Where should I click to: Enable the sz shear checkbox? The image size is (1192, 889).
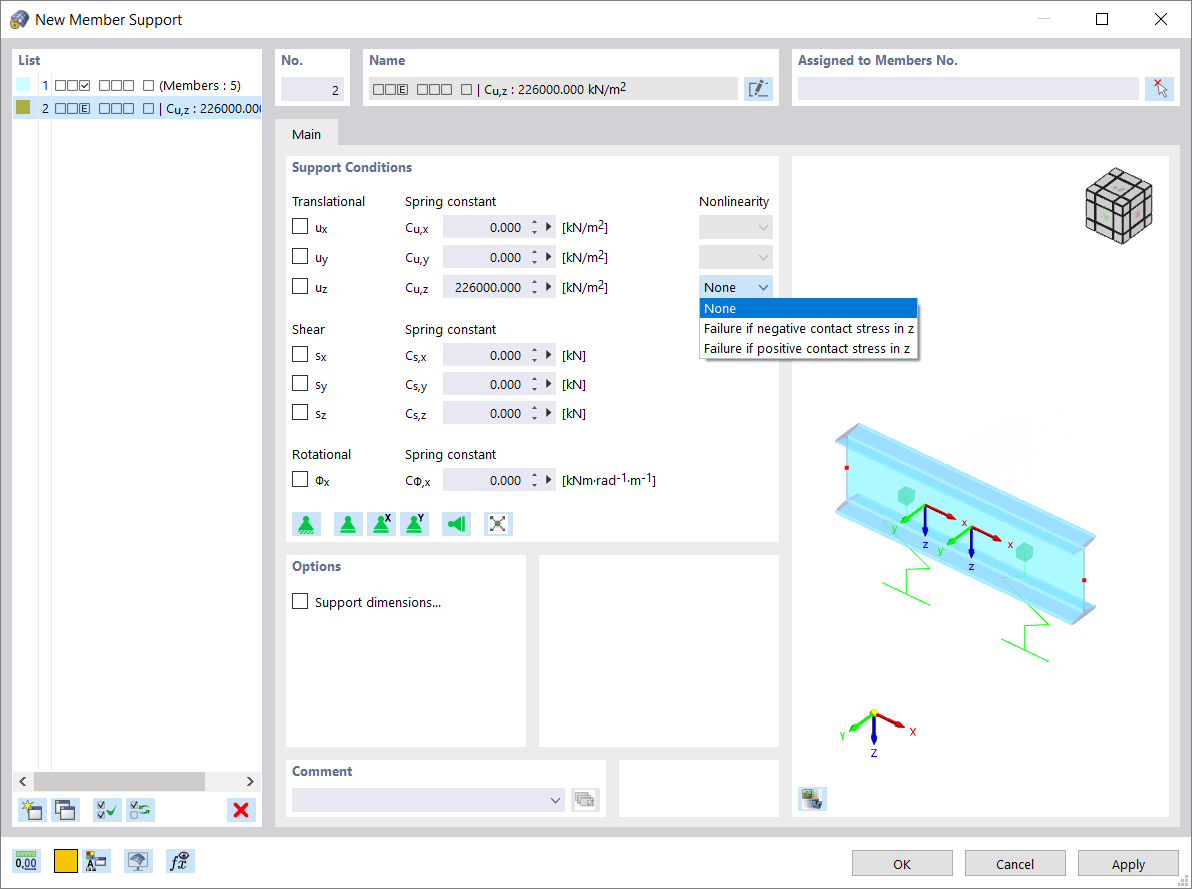pyautogui.click(x=300, y=412)
